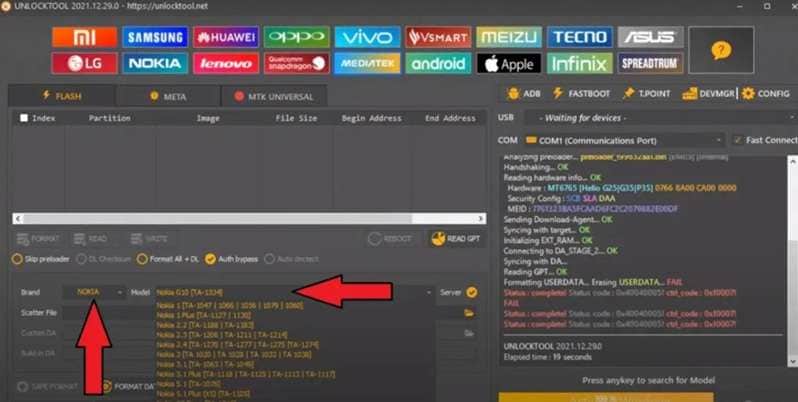Enable Format All + DL option
This screenshot has height=402, width=798.
point(168,259)
